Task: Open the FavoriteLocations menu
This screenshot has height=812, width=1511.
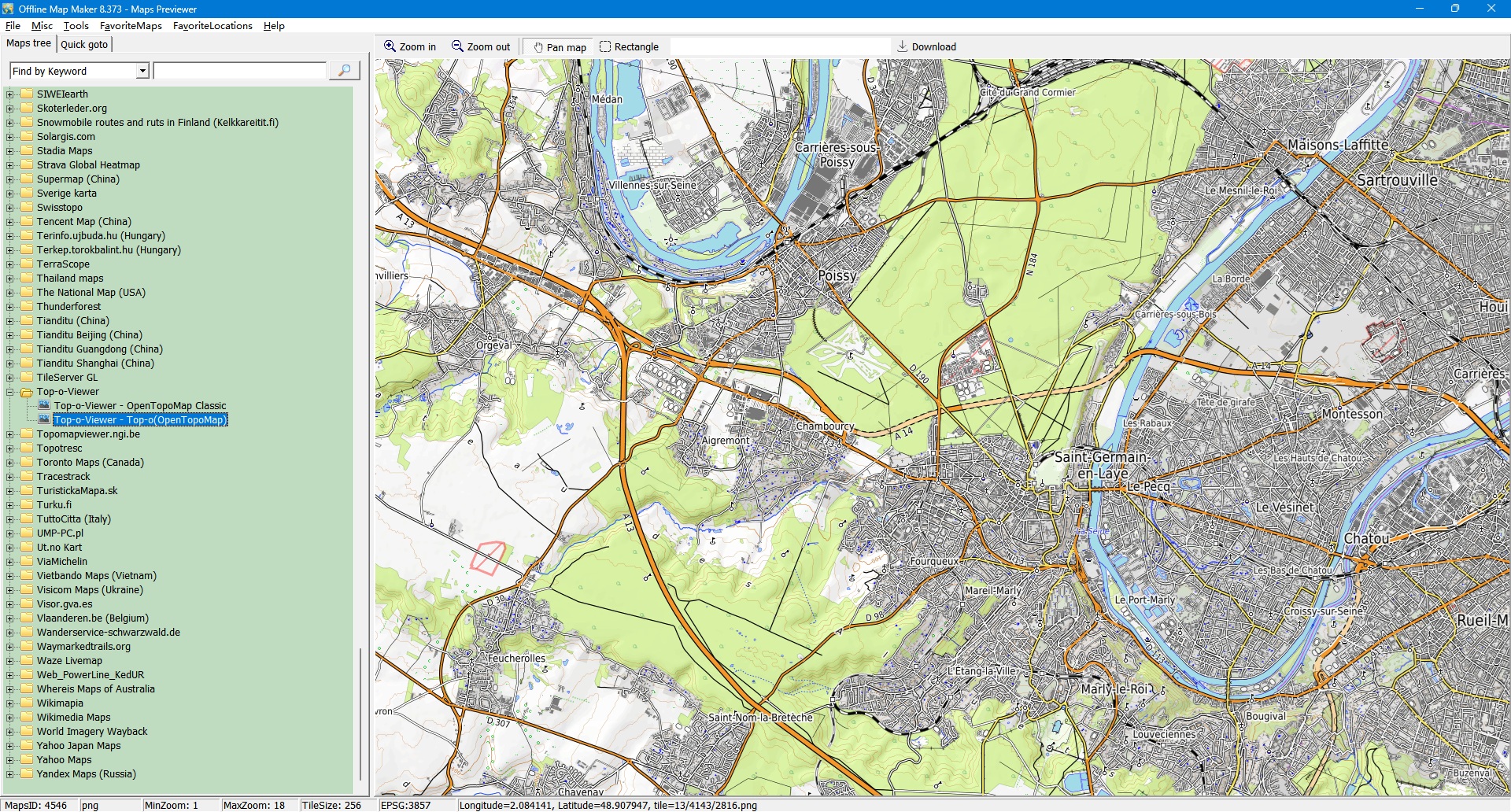Action: [212, 26]
